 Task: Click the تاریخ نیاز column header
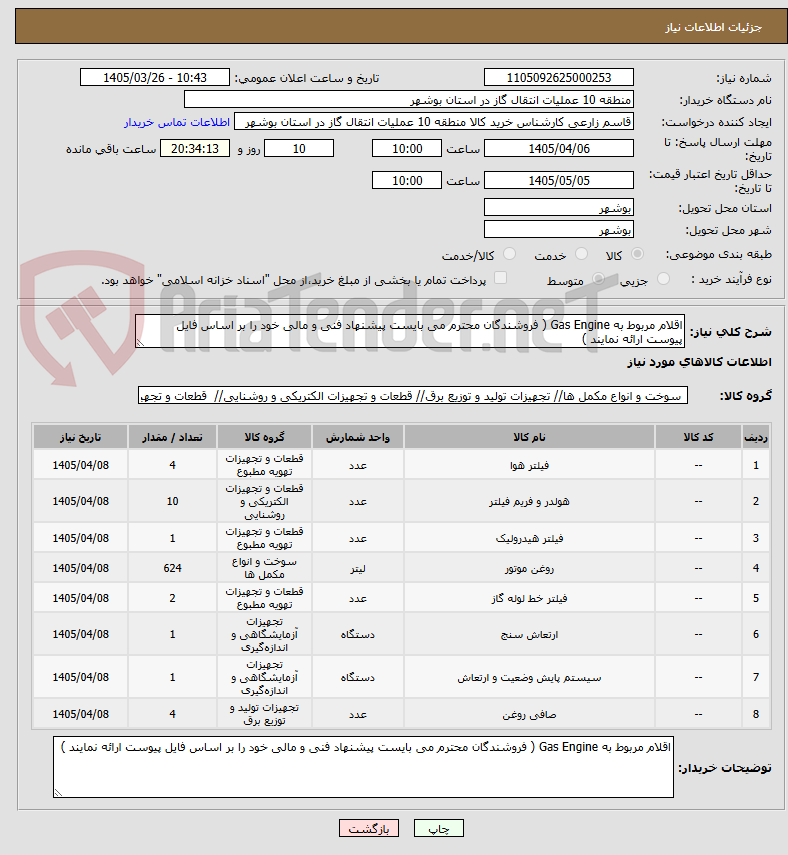click(80, 437)
